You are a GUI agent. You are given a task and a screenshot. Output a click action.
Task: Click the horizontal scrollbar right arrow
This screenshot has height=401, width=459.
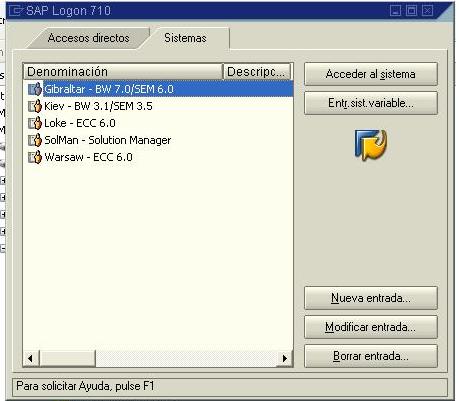coord(285,358)
